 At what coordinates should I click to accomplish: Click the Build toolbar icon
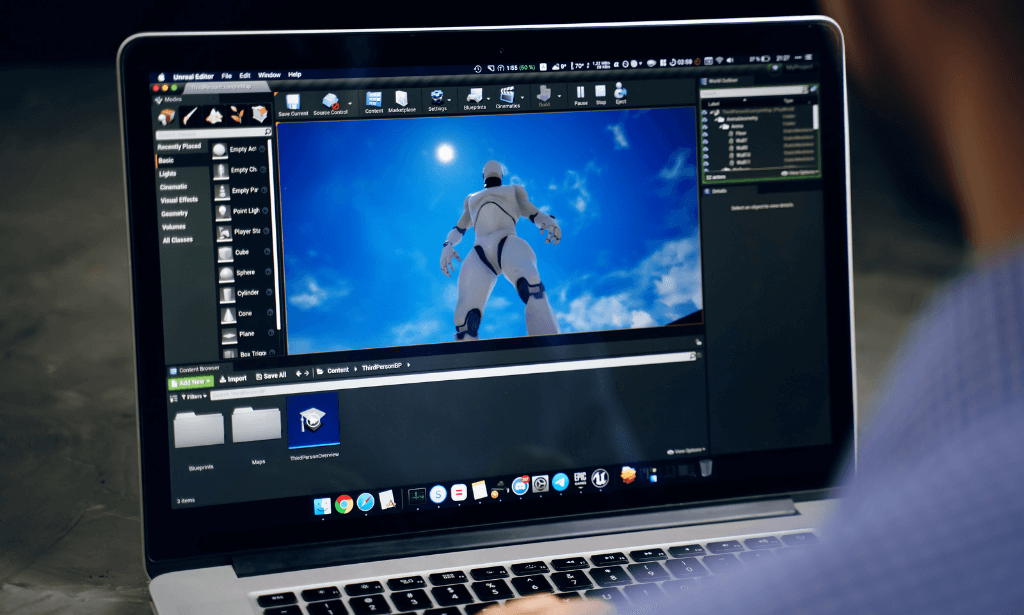point(544,94)
